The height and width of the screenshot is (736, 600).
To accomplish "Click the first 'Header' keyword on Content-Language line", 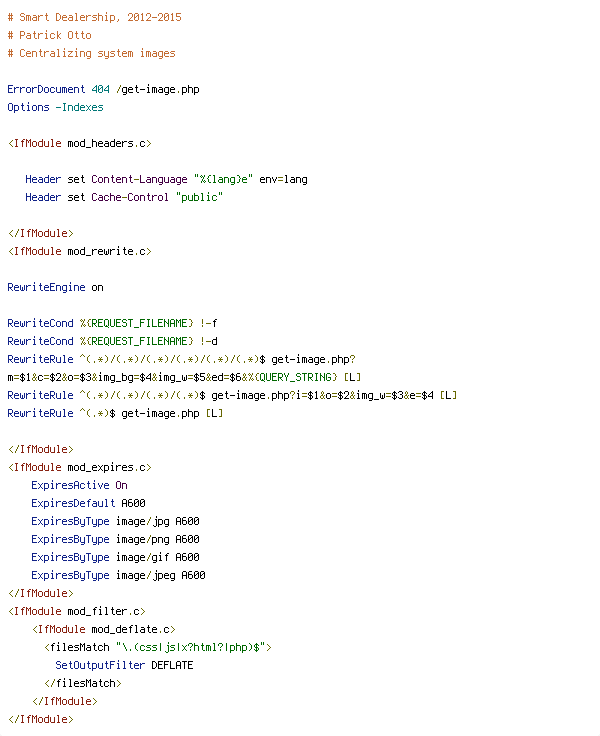I will [43, 179].
